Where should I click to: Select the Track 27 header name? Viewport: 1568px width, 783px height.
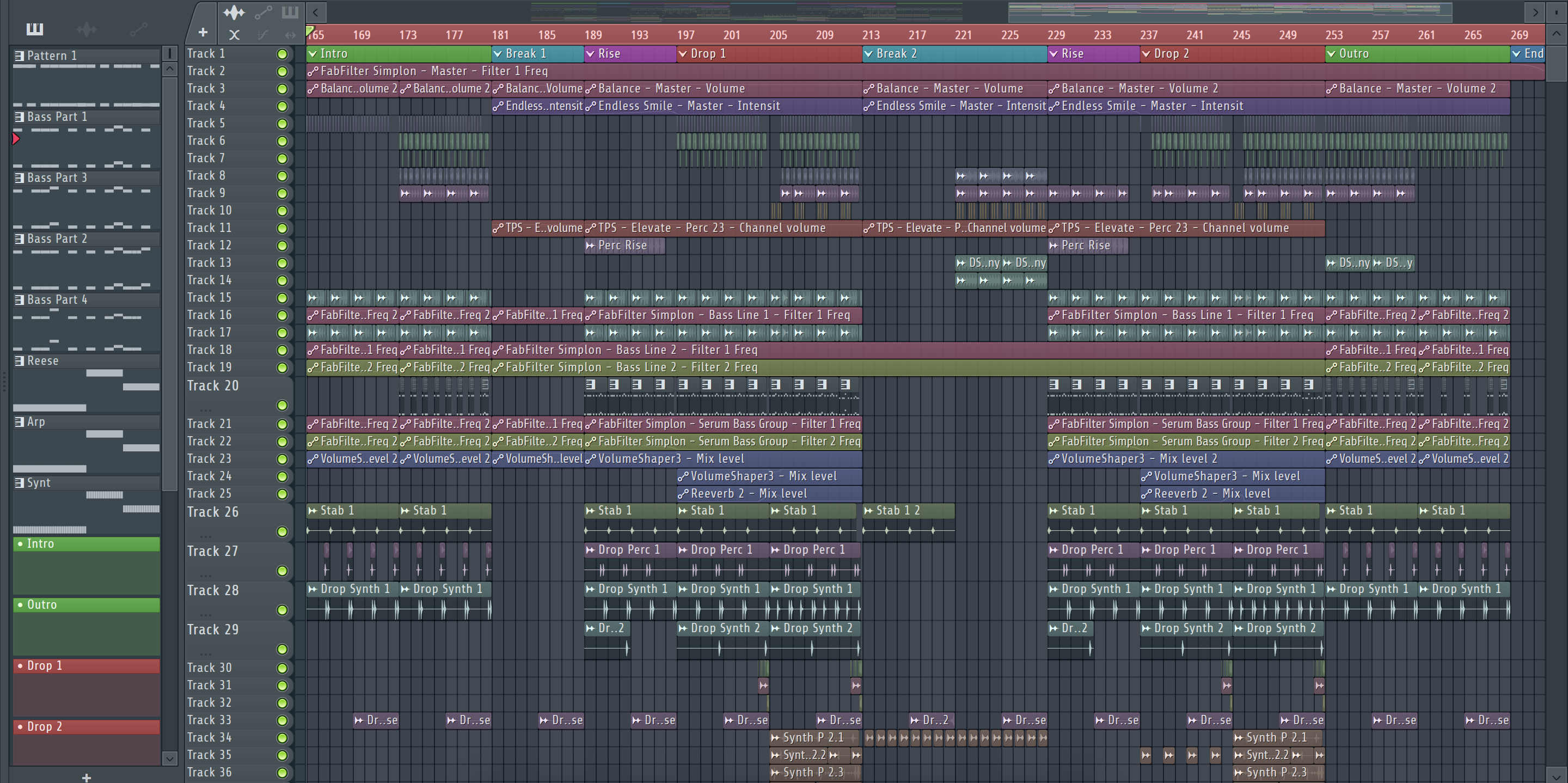(x=212, y=551)
